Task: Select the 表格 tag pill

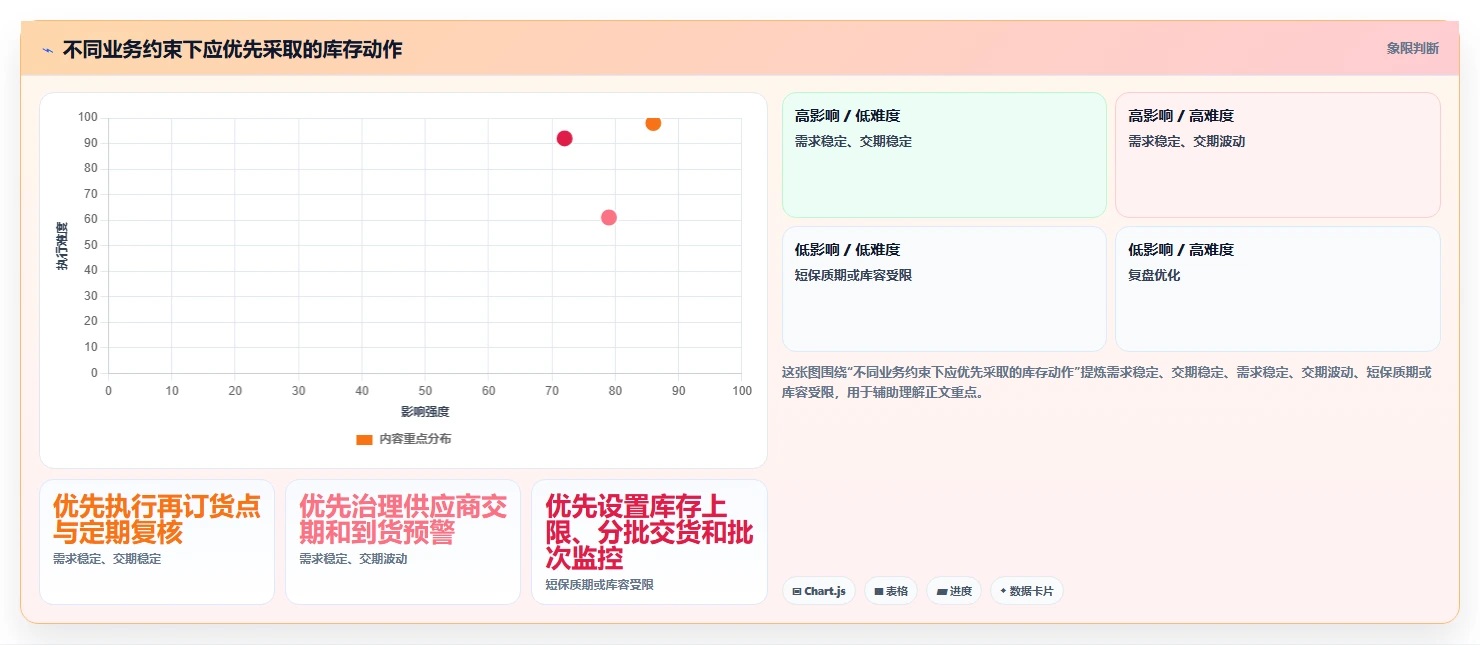Action: pyautogui.click(x=890, y=591)
